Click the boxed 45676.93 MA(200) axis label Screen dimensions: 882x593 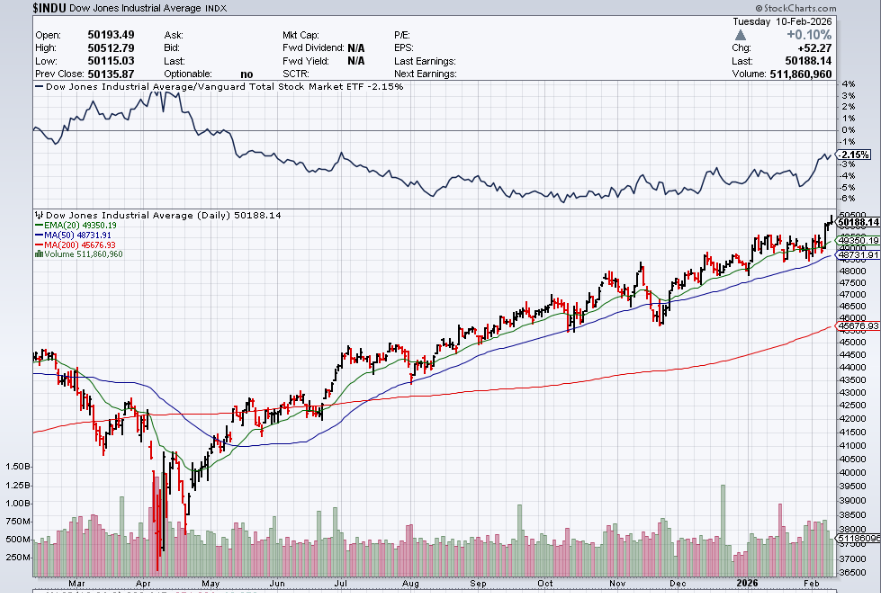tap(858, 326)
